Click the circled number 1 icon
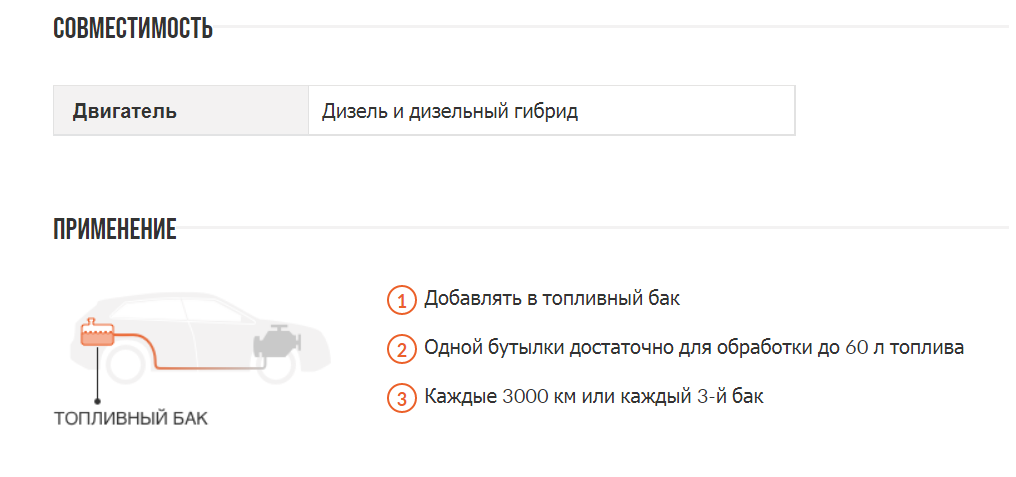1016x477 pixels. (x=400, y=300)
